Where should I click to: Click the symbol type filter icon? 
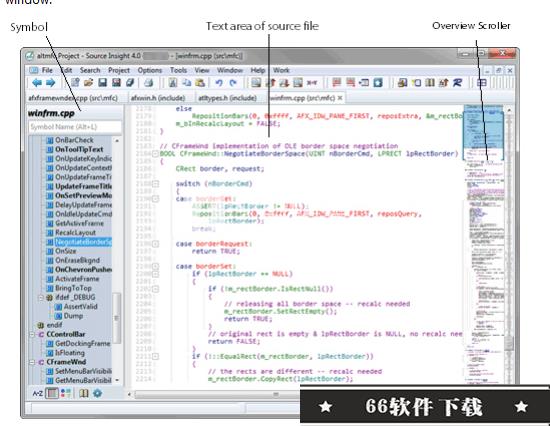point(66,393)
